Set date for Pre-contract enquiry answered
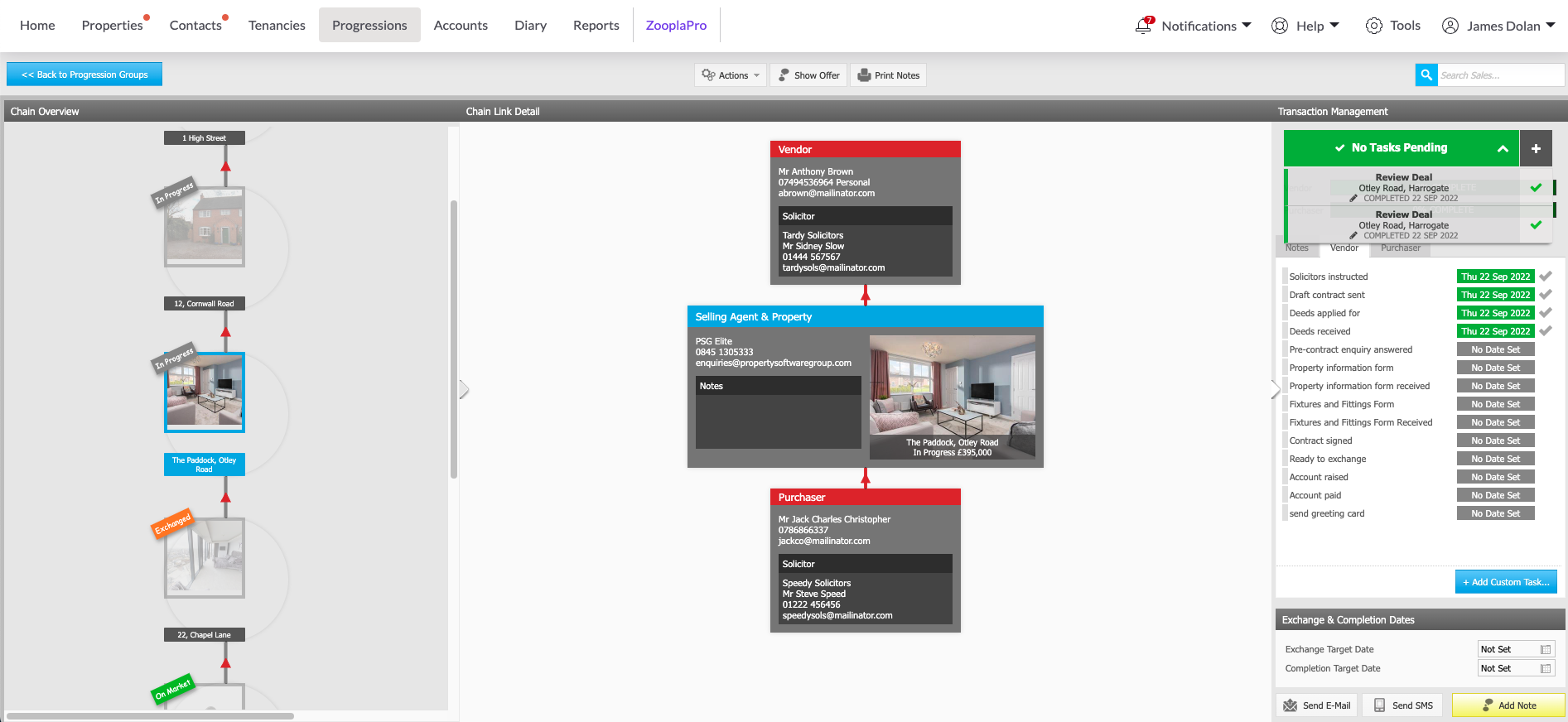 point(1495,349)
